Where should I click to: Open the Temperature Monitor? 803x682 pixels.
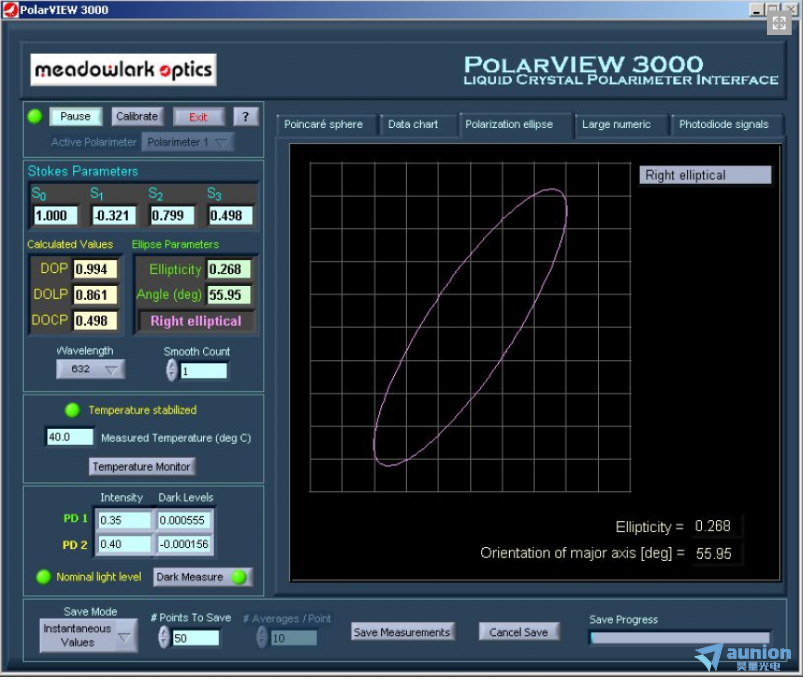(141, 467)
